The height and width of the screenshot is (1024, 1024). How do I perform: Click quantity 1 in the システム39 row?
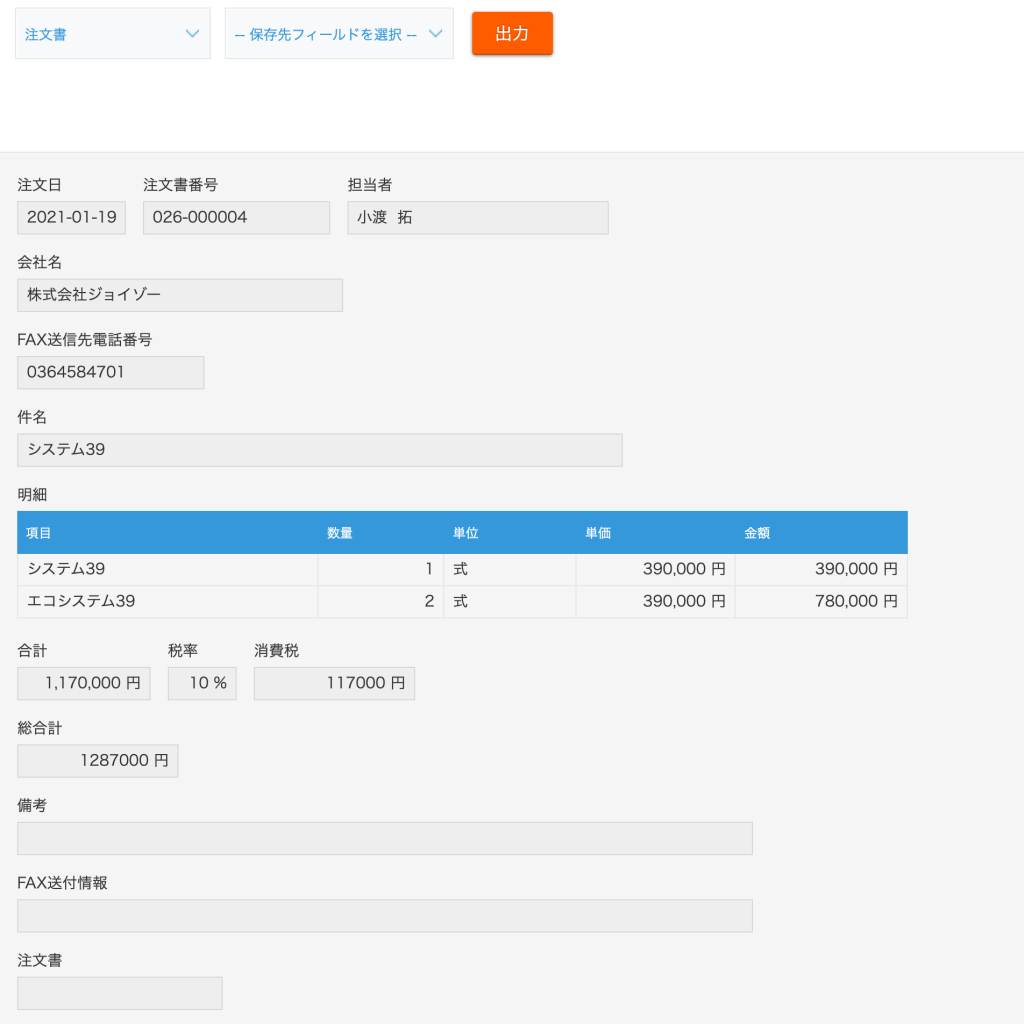pyautogui.click(x=381, y=569)
